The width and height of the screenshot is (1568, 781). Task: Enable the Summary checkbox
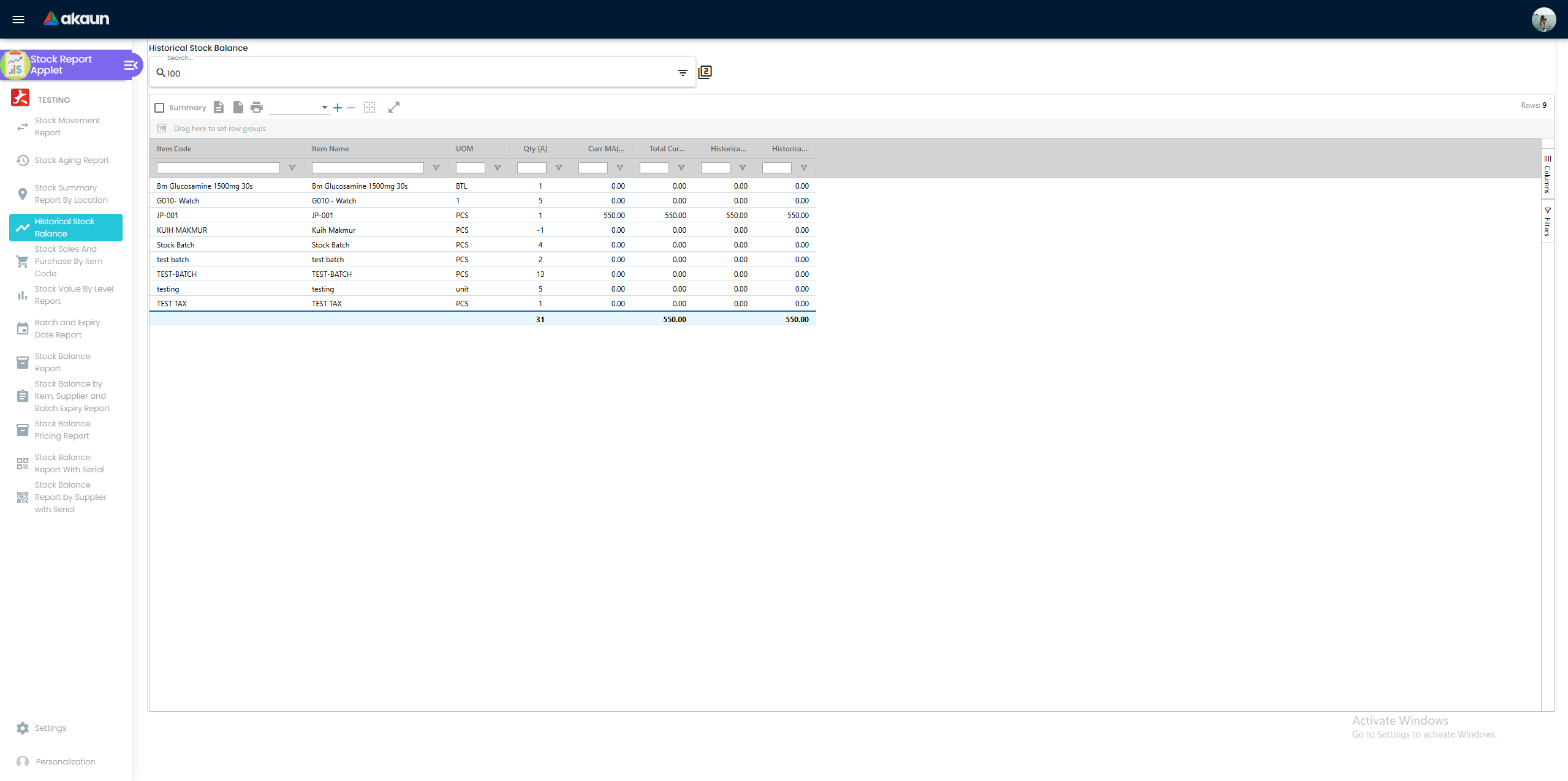pyautogui.click(x=160, y=108)
